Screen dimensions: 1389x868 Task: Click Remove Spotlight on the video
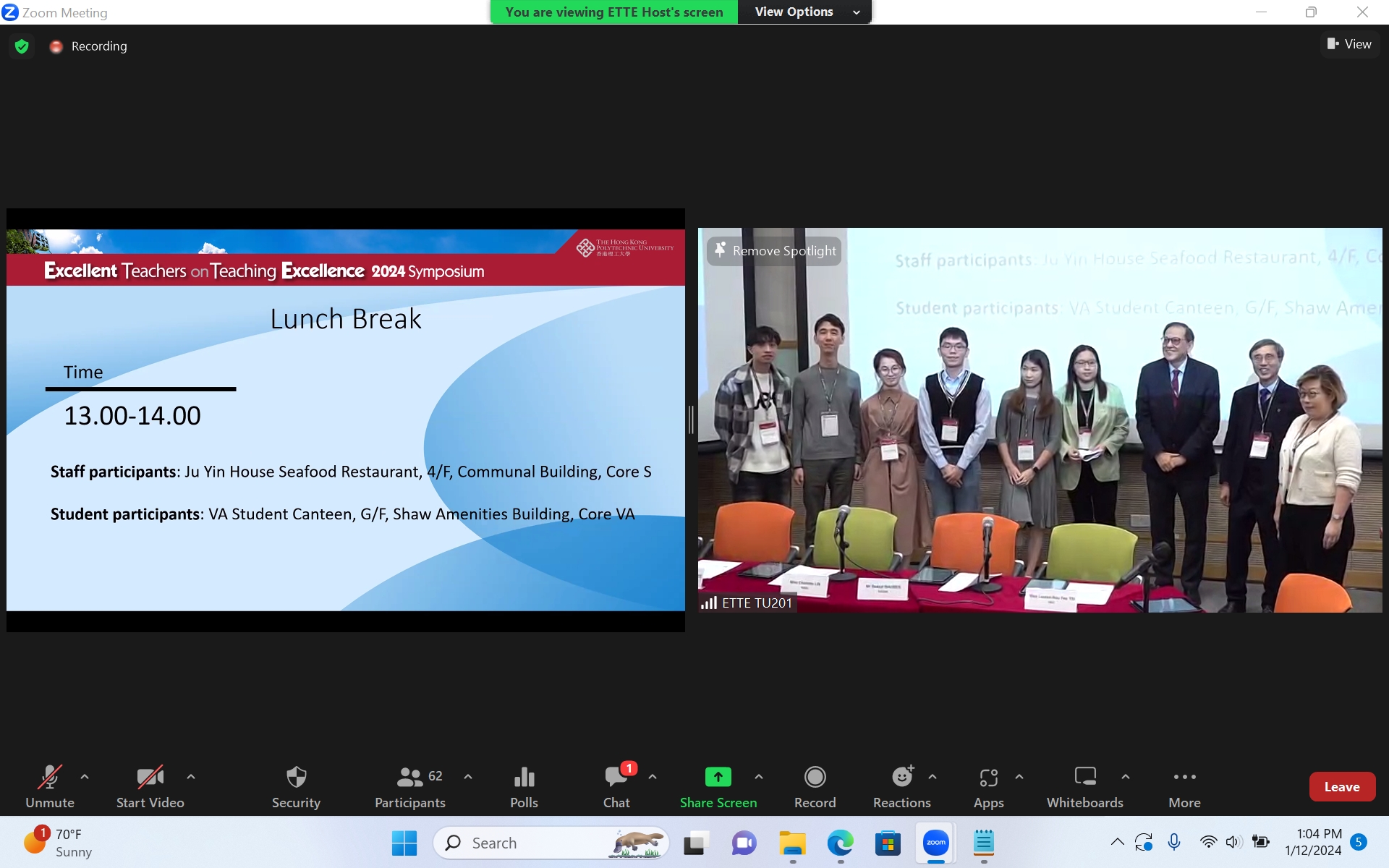[775, 251]
